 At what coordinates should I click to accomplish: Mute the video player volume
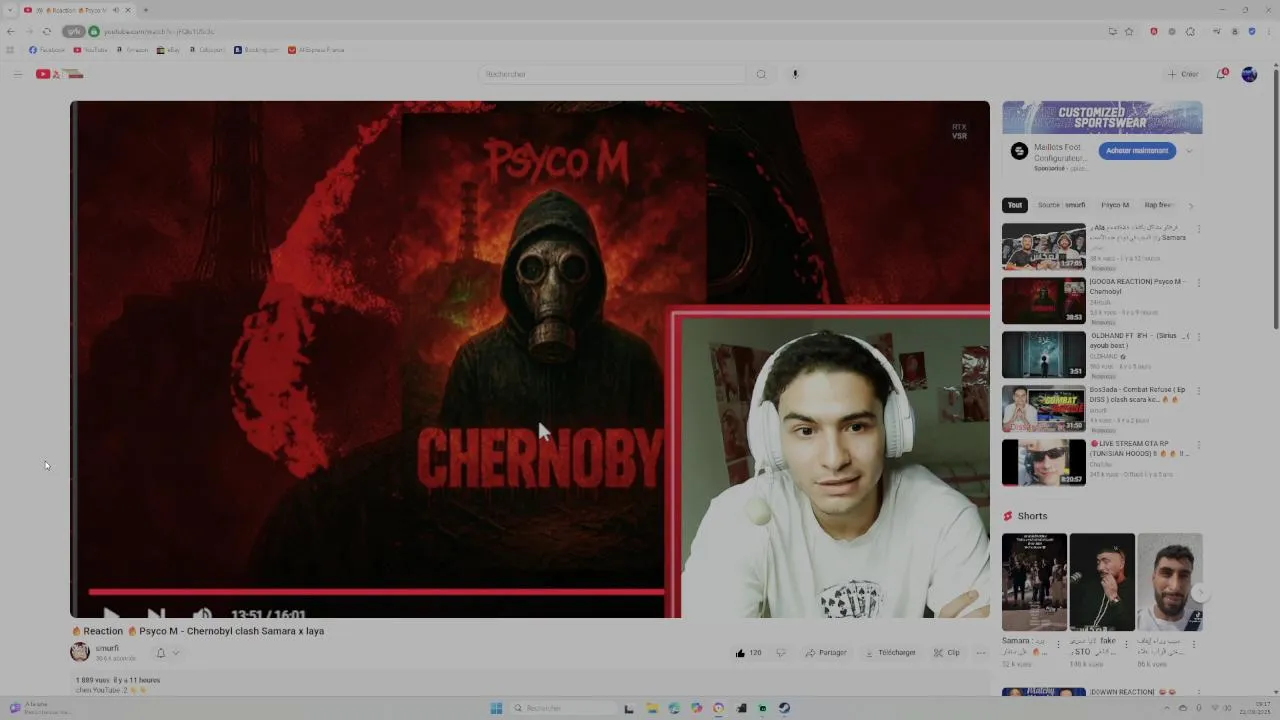[201, 613]
